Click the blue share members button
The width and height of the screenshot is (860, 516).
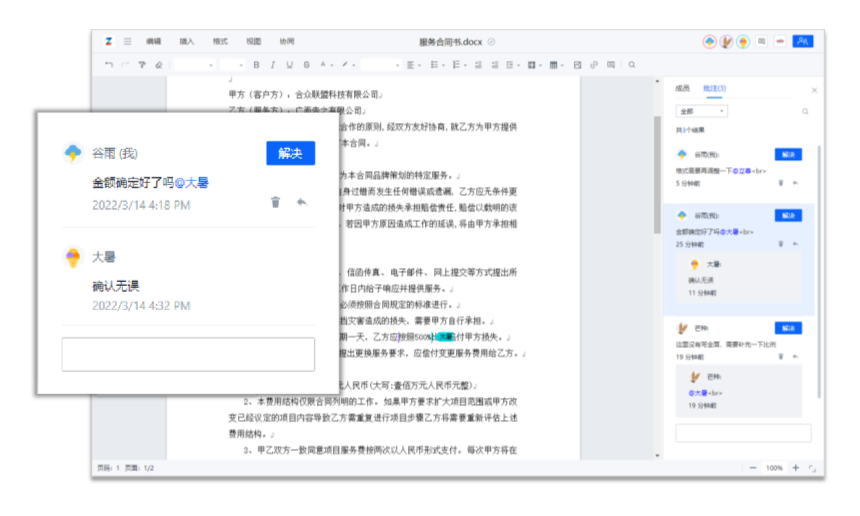[x=802, y=41]
